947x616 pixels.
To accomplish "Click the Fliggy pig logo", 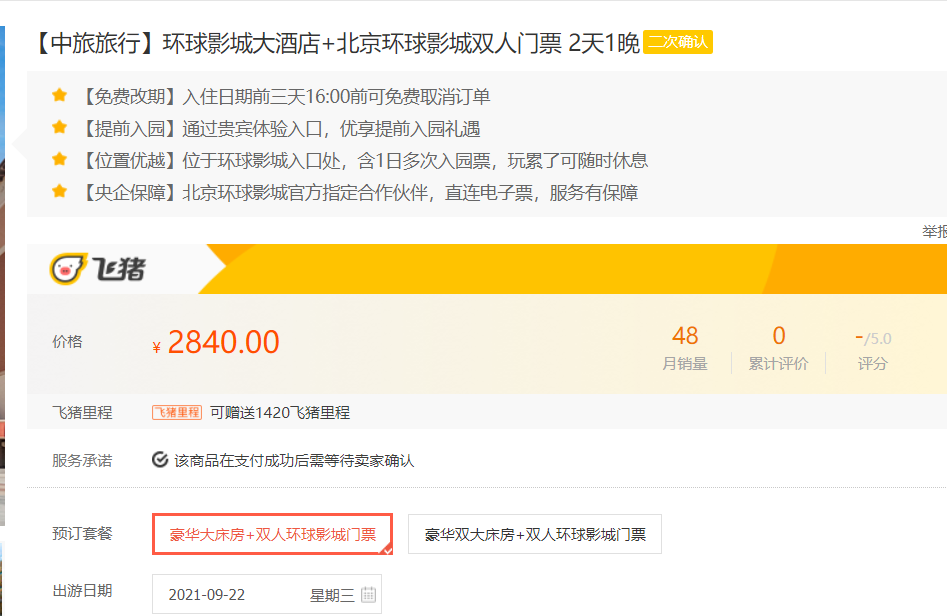I will [x=97, y=269].
